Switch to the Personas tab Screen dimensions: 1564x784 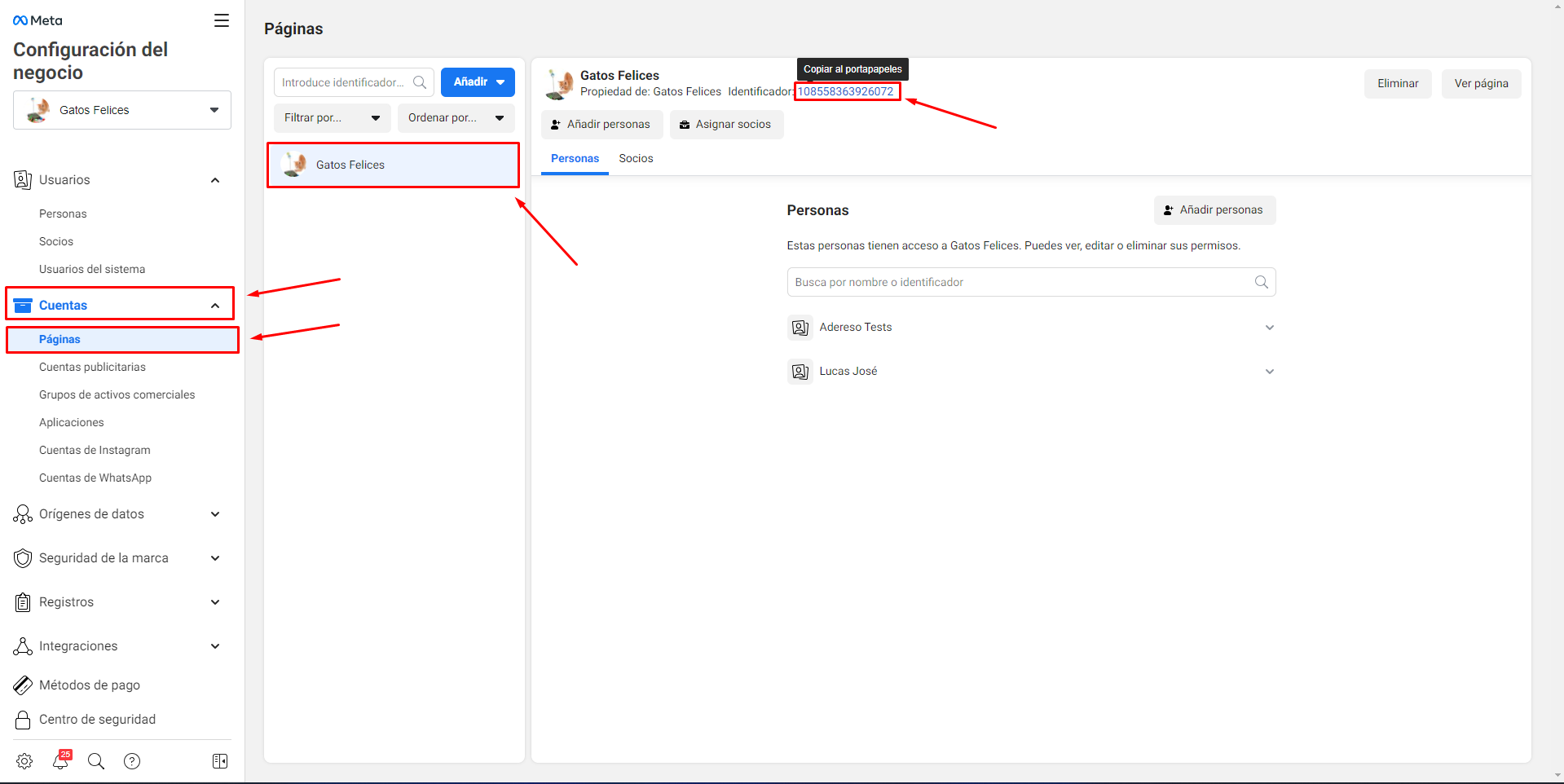(575, 159)
